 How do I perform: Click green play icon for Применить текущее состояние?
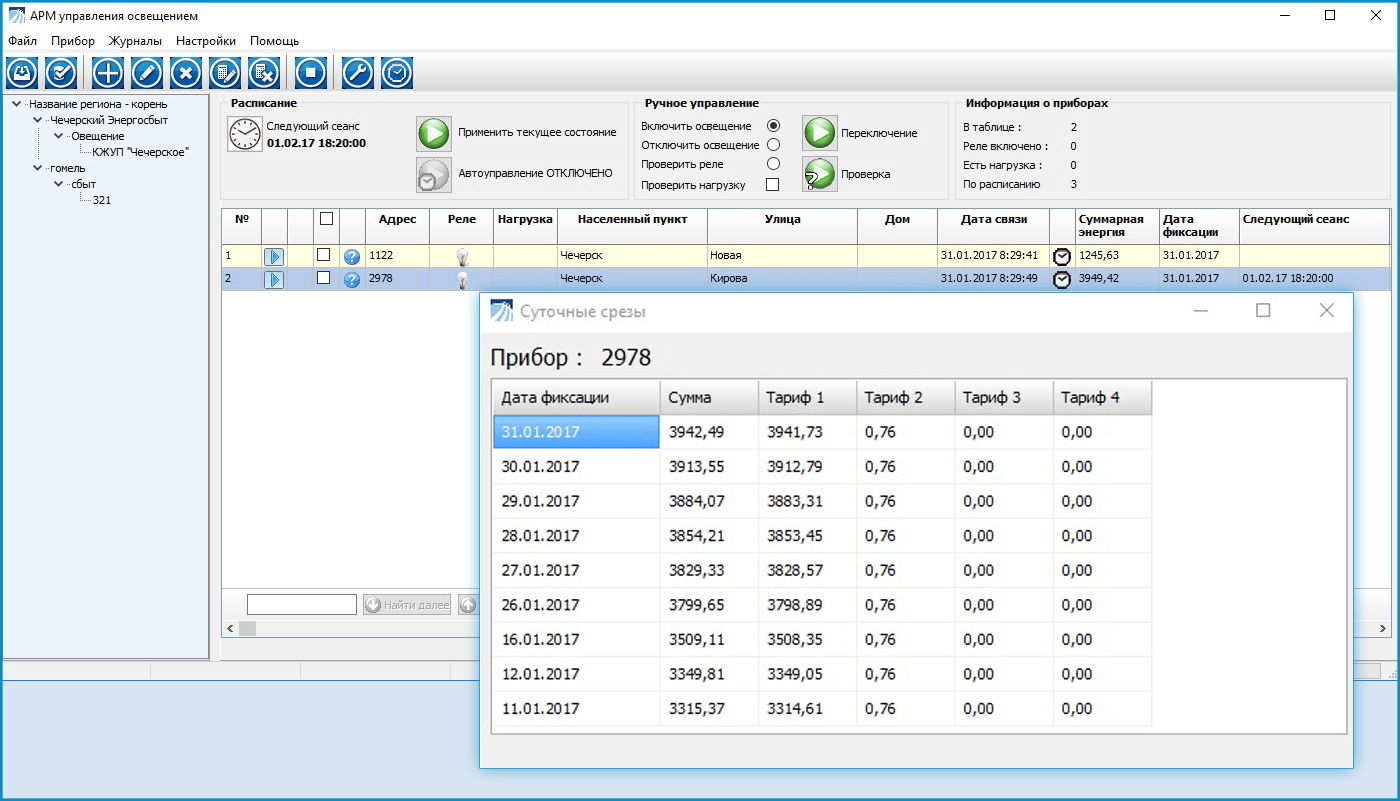(434, 133)
